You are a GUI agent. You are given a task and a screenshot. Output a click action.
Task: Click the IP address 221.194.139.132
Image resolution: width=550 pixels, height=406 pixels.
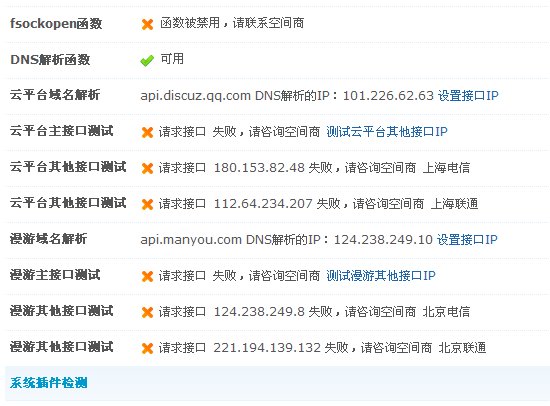[267, 348]
